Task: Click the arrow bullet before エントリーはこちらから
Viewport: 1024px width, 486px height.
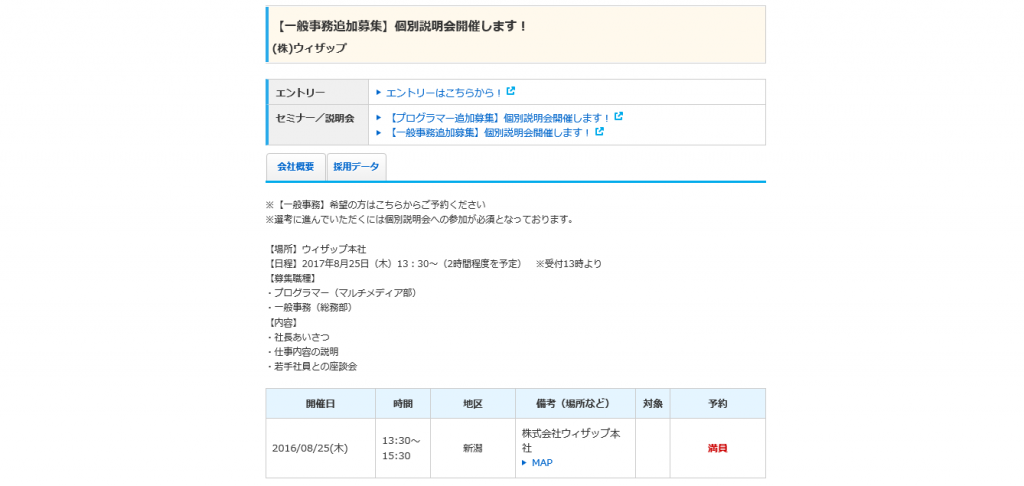Action: pos(379,92)
